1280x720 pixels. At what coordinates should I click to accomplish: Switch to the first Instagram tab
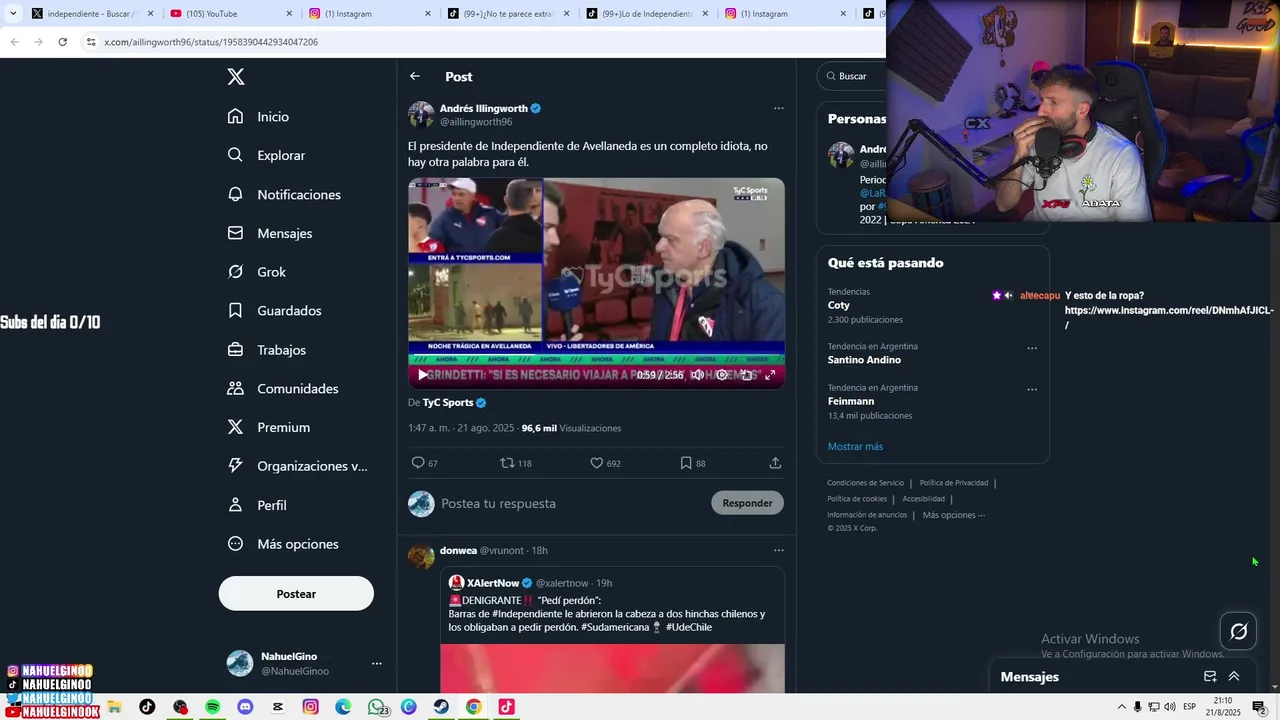[x=370, y=14]
